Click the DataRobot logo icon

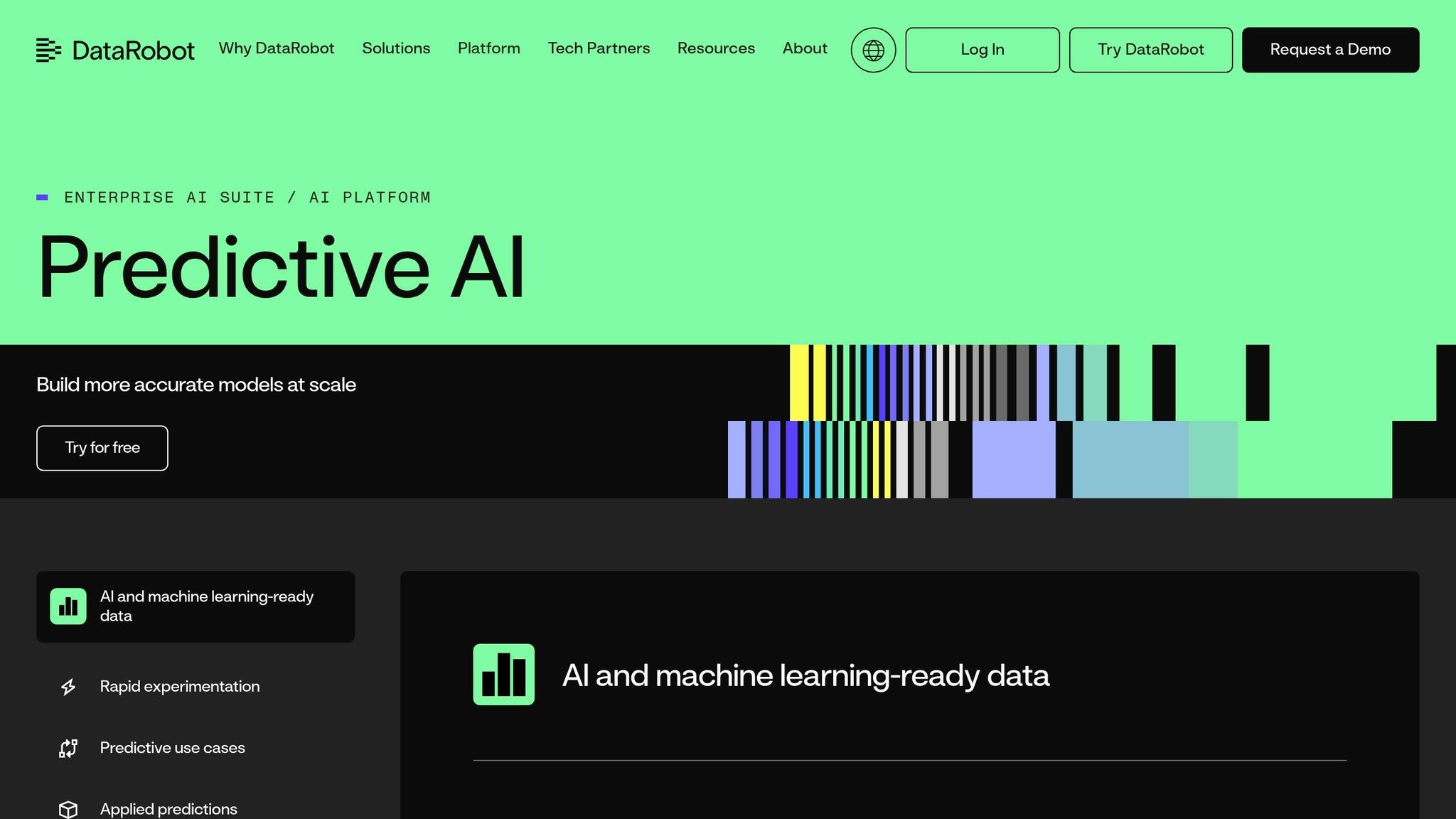coord(49,50)
